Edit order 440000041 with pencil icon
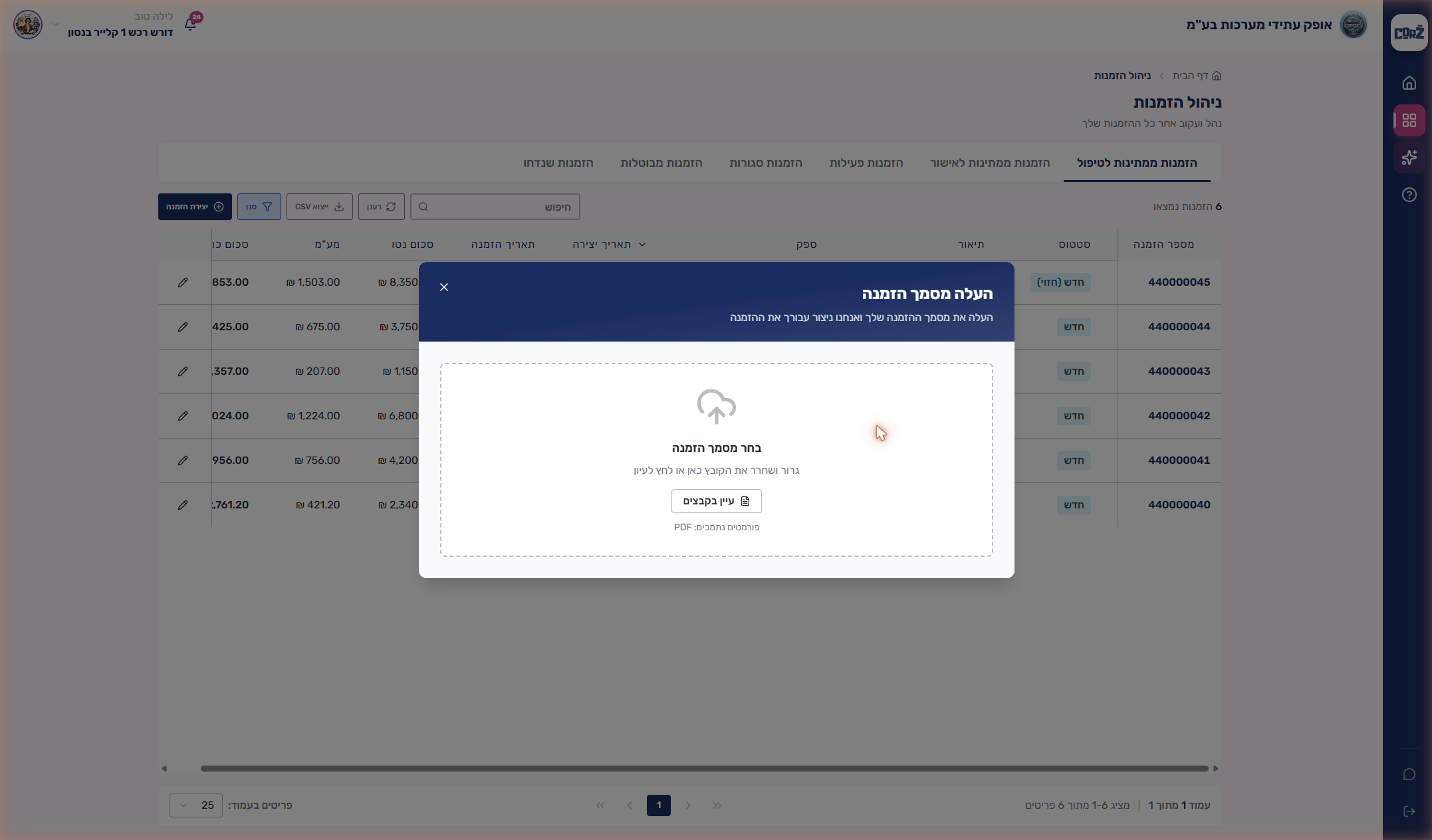1432x840 pixels. point(183,461)
